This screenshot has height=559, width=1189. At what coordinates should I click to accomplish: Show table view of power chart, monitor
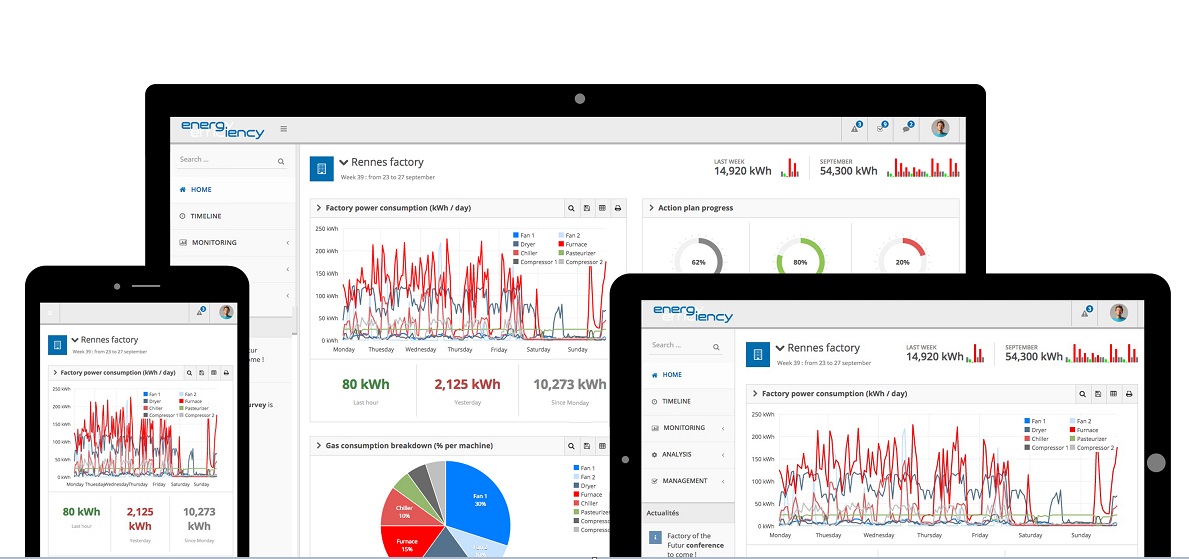(602, 208)
